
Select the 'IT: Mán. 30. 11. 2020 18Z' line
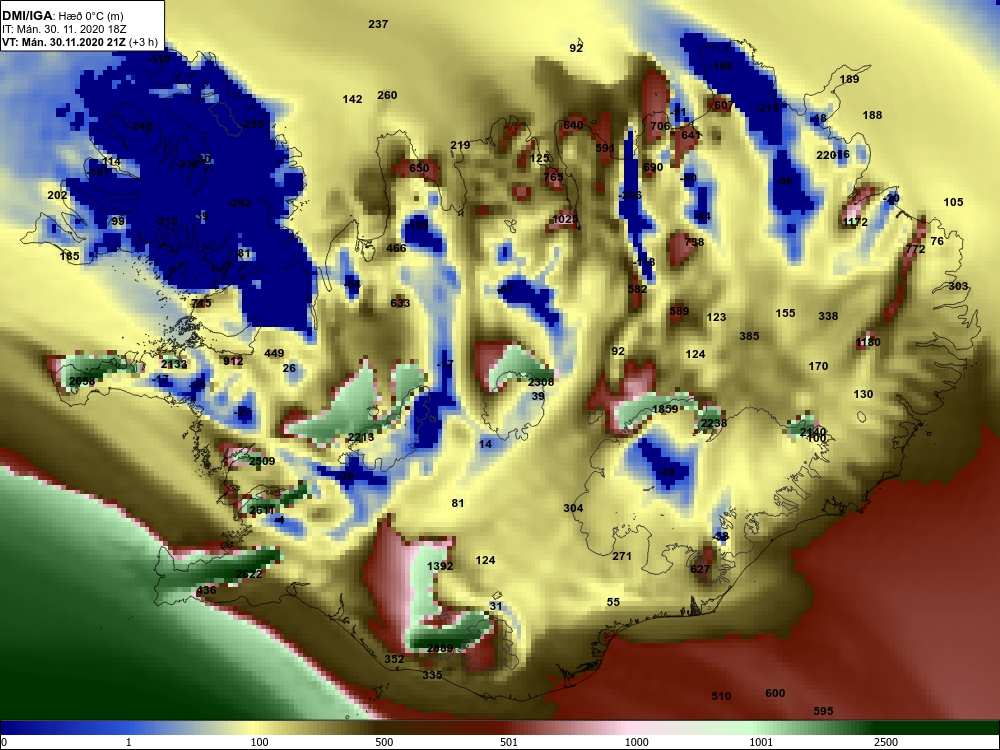[x=55, y=29]
